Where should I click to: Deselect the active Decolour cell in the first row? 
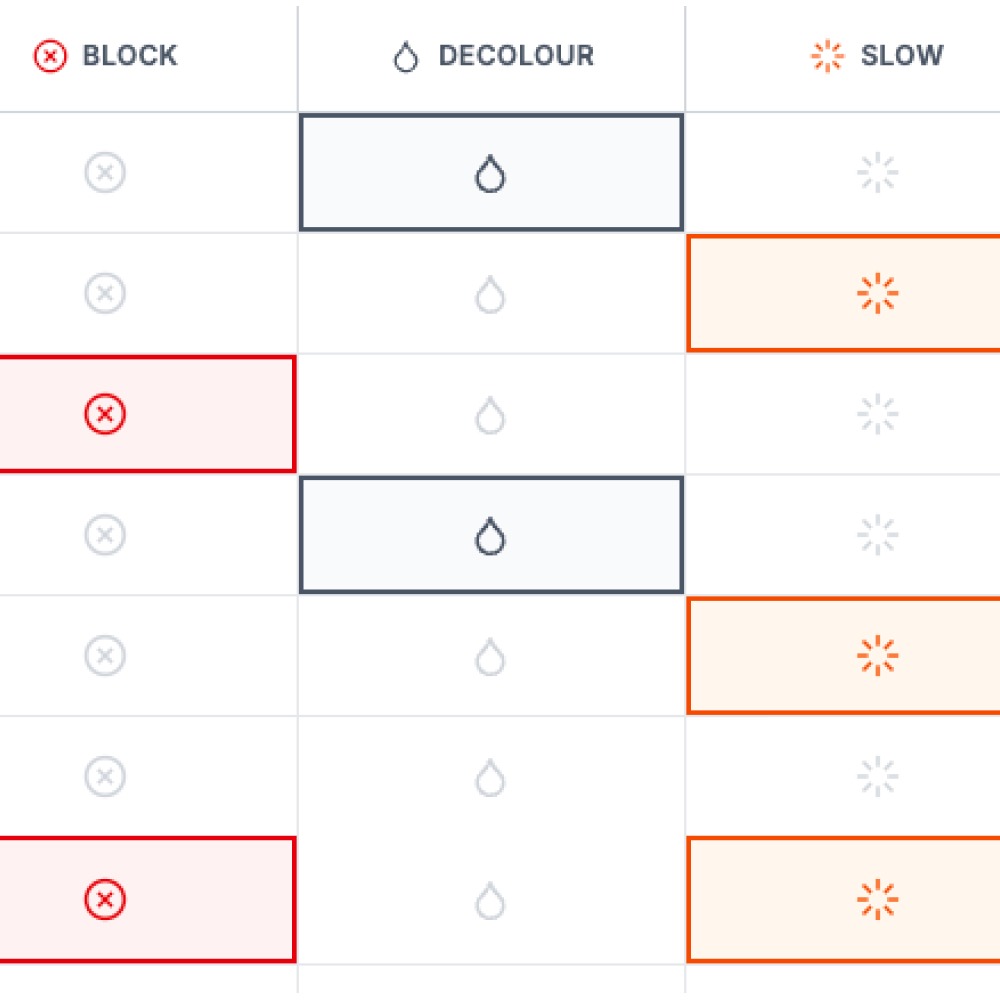[x=490, y=173]
